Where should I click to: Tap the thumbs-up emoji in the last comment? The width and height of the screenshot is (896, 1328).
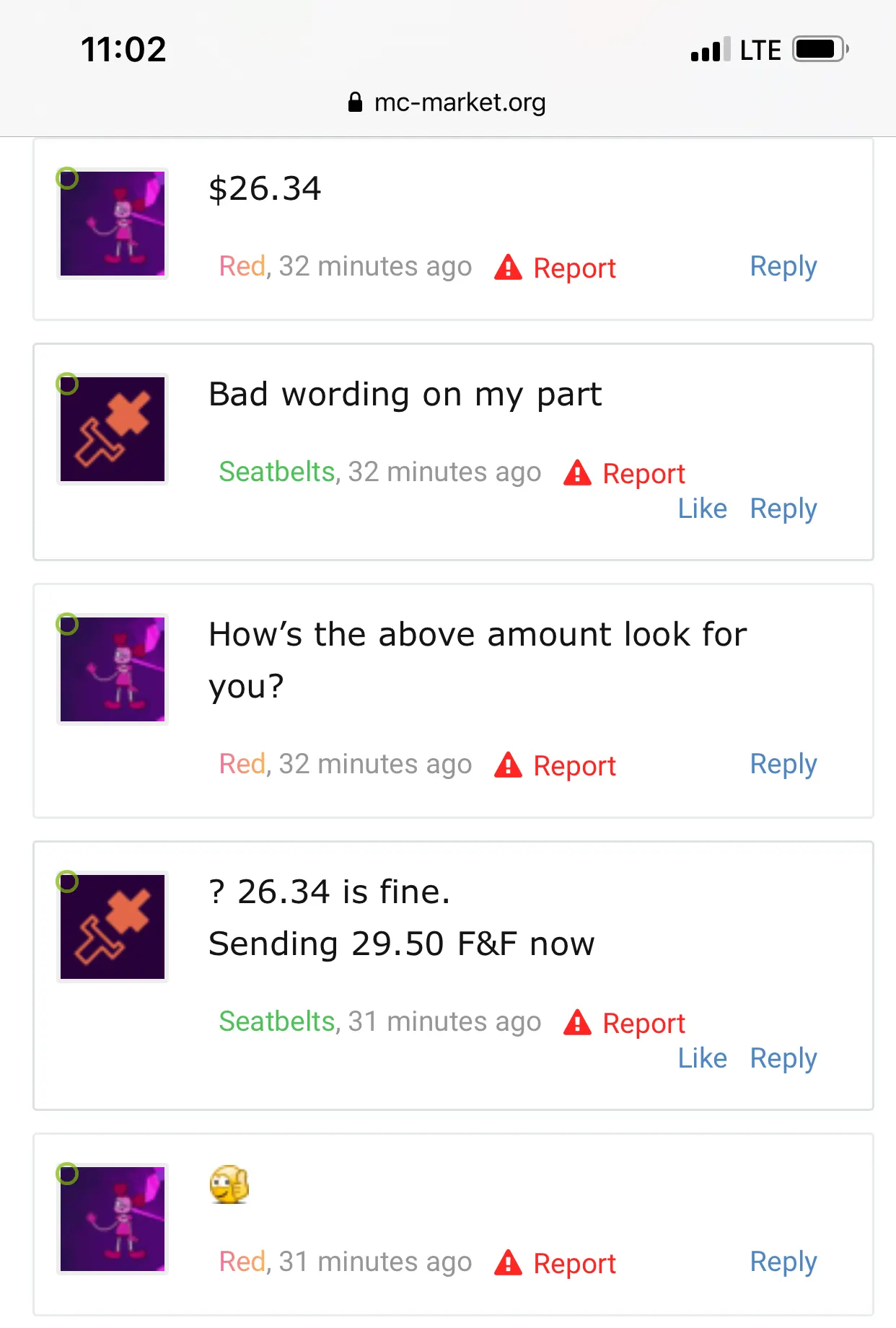pyautogui.click(x=229, y=1184)
